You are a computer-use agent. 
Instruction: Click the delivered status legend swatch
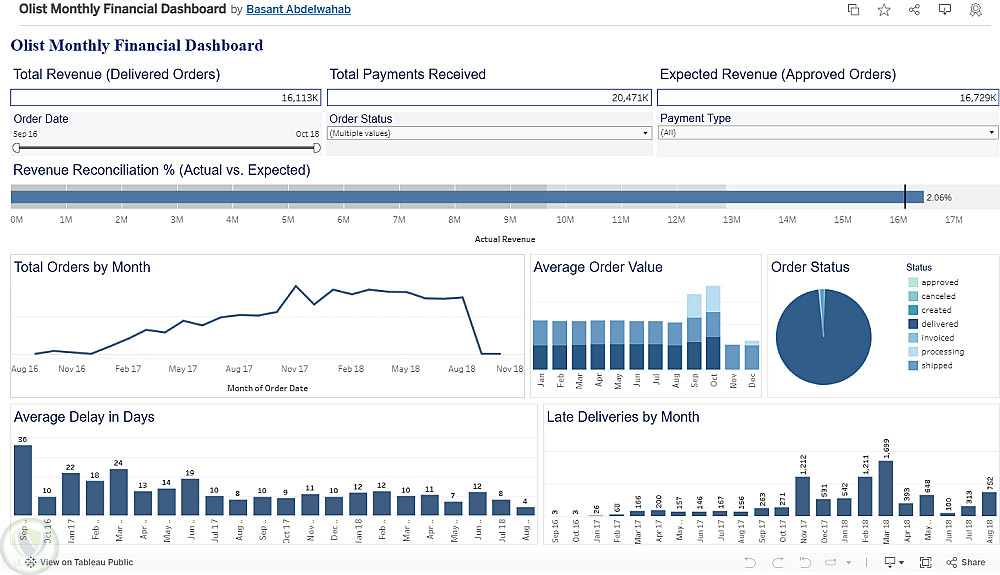pos(912,324)
